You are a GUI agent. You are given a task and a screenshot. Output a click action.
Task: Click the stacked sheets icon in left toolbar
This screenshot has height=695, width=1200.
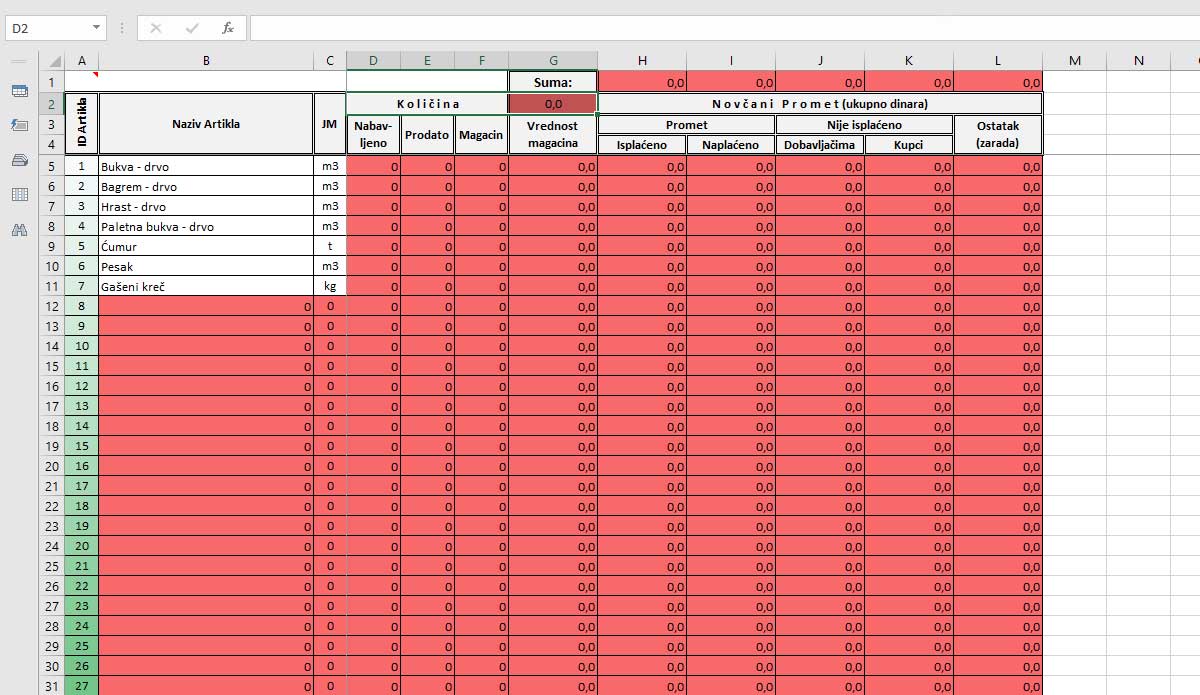click(x=20, y=160)
